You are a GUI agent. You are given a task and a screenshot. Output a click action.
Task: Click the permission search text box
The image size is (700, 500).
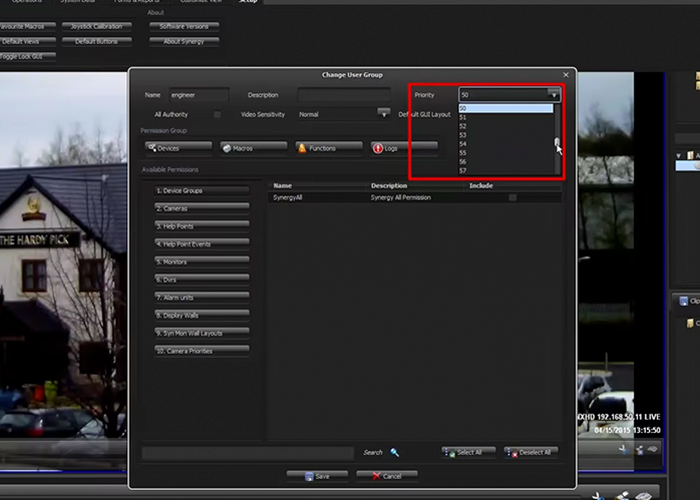[248, 453]
